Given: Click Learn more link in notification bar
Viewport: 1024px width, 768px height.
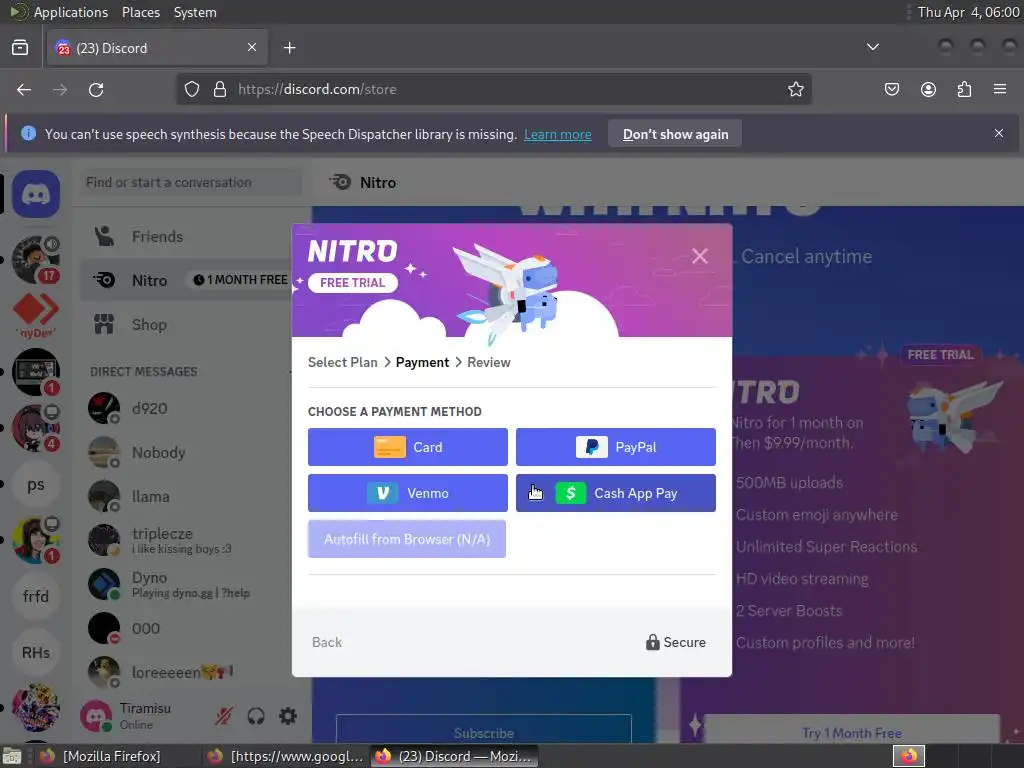Looking at the screenshot, I should (x=558, y=135).
